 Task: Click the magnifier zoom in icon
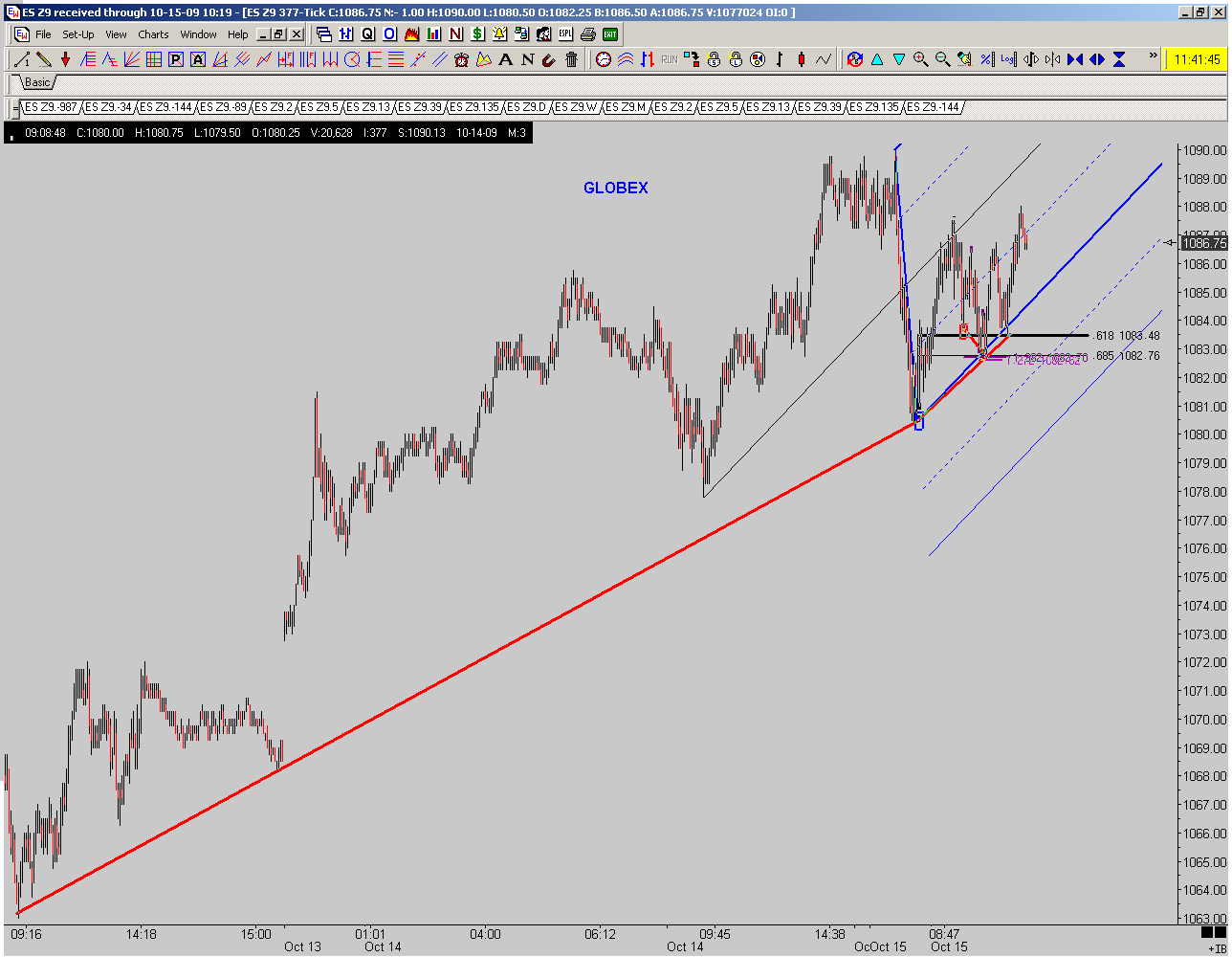coord(921,59)
